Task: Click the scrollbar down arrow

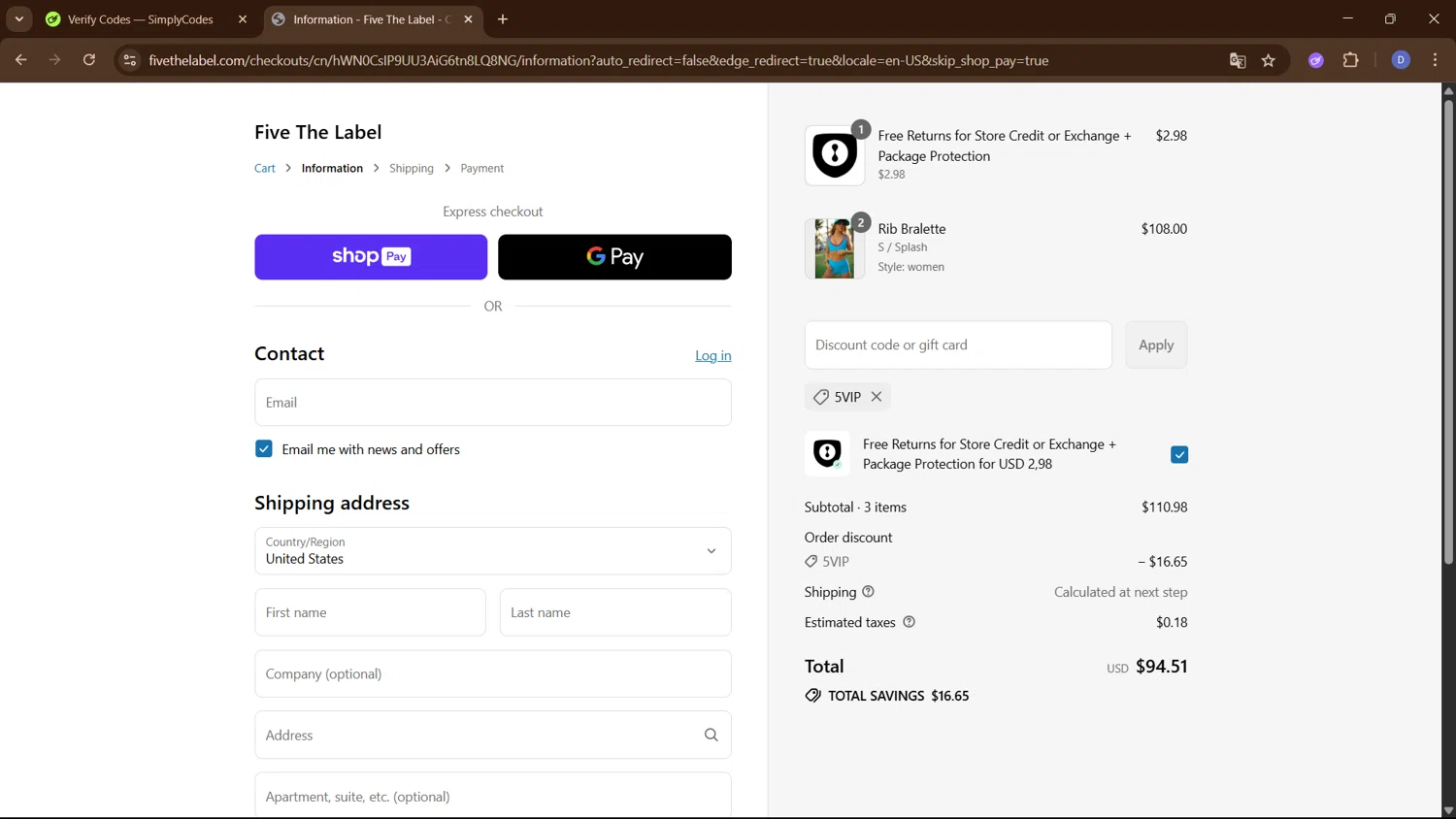Action: [1448, 810]
